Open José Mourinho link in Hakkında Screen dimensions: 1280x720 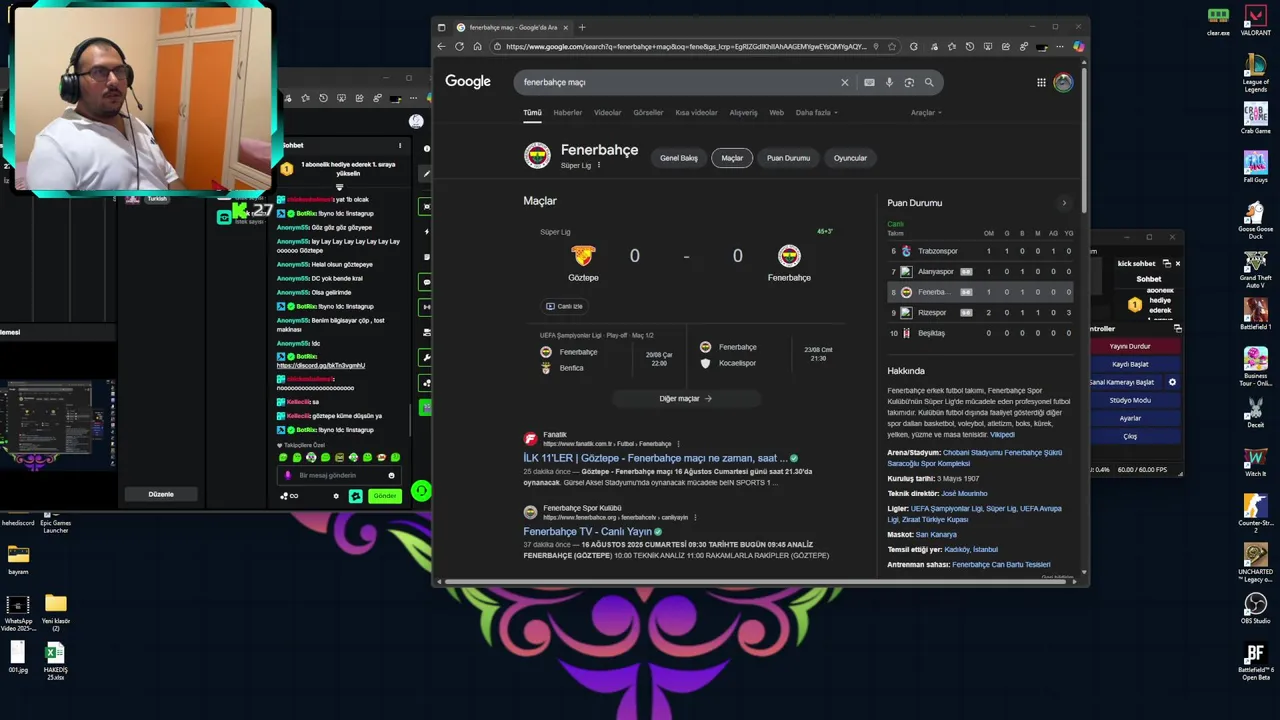[964, 493]
